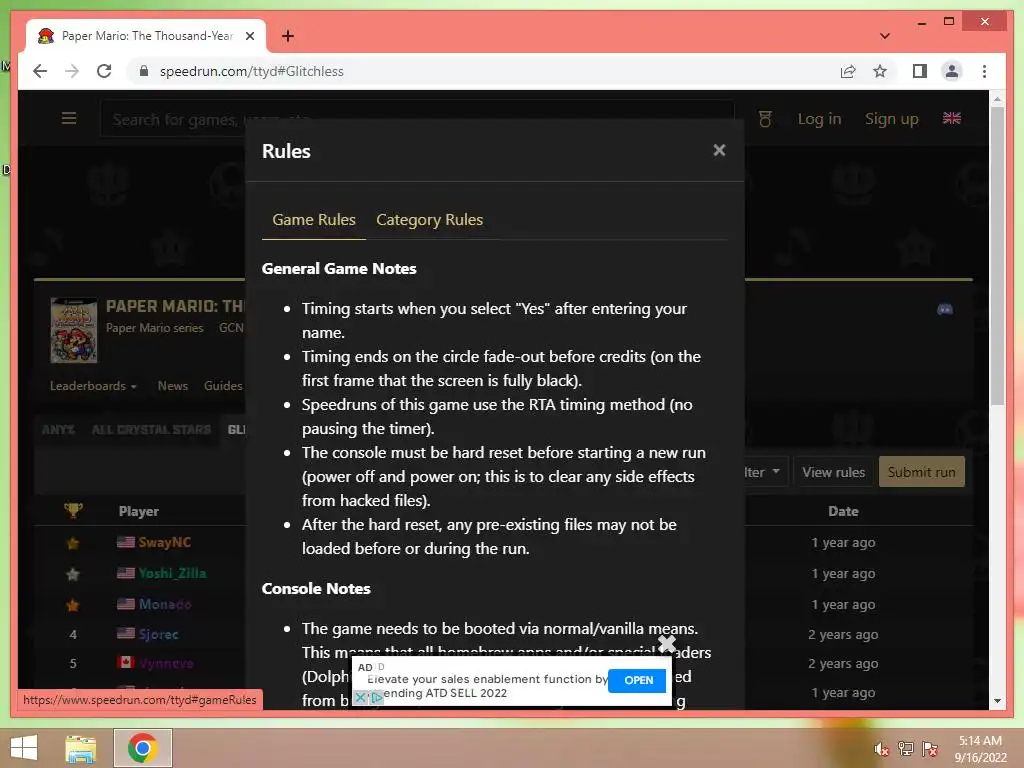The image size is (1024, 768).
Task: Open the Paper Mario series link
Action: point(155,328)
